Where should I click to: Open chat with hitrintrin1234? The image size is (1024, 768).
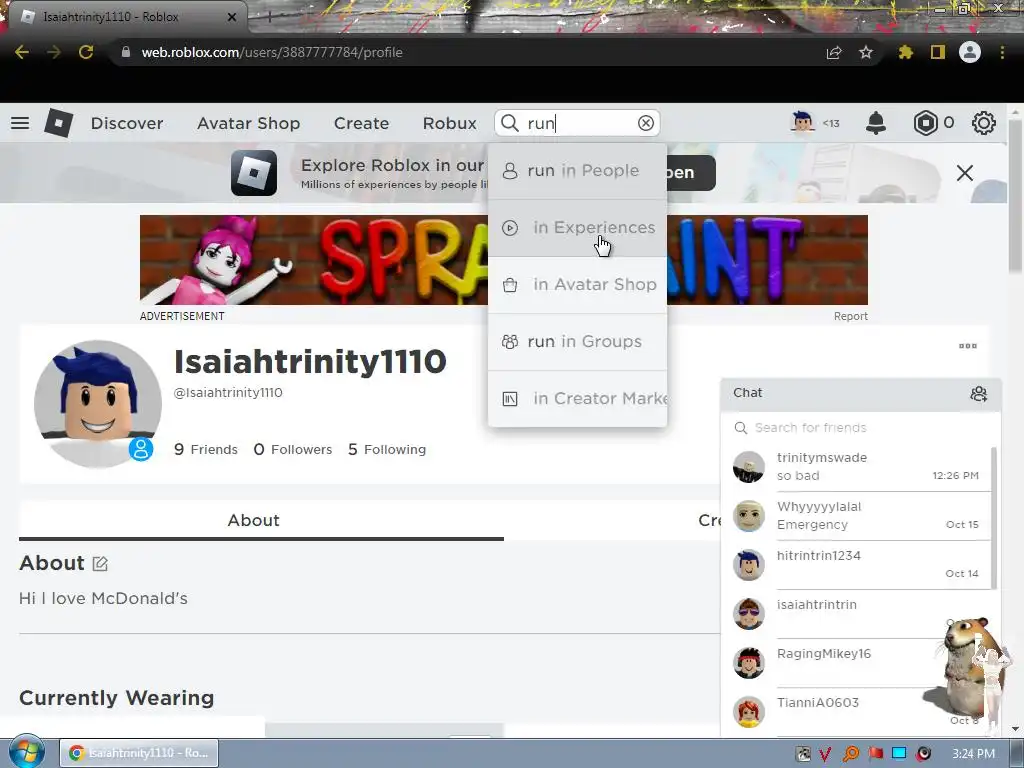pos(856,565)
